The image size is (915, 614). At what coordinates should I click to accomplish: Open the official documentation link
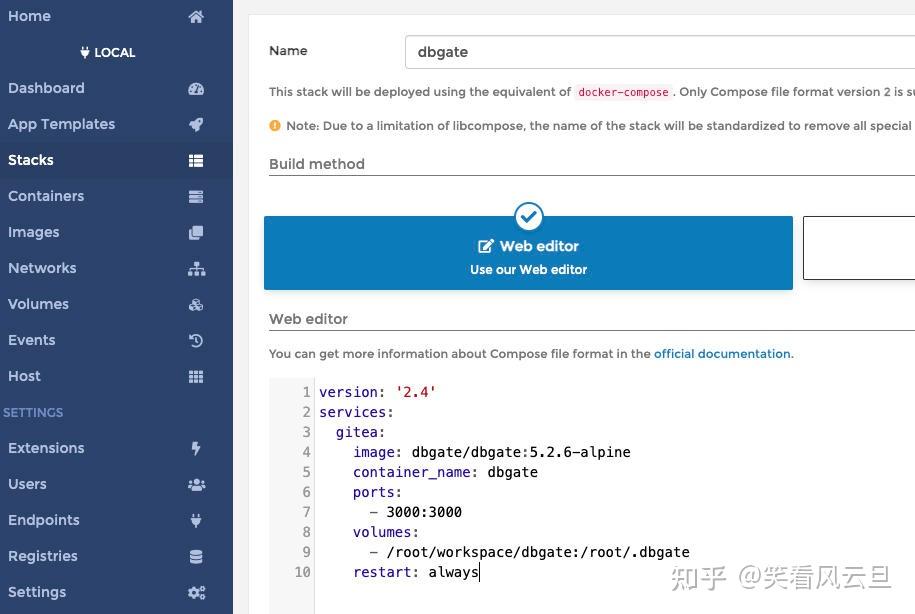click(722, 353)
